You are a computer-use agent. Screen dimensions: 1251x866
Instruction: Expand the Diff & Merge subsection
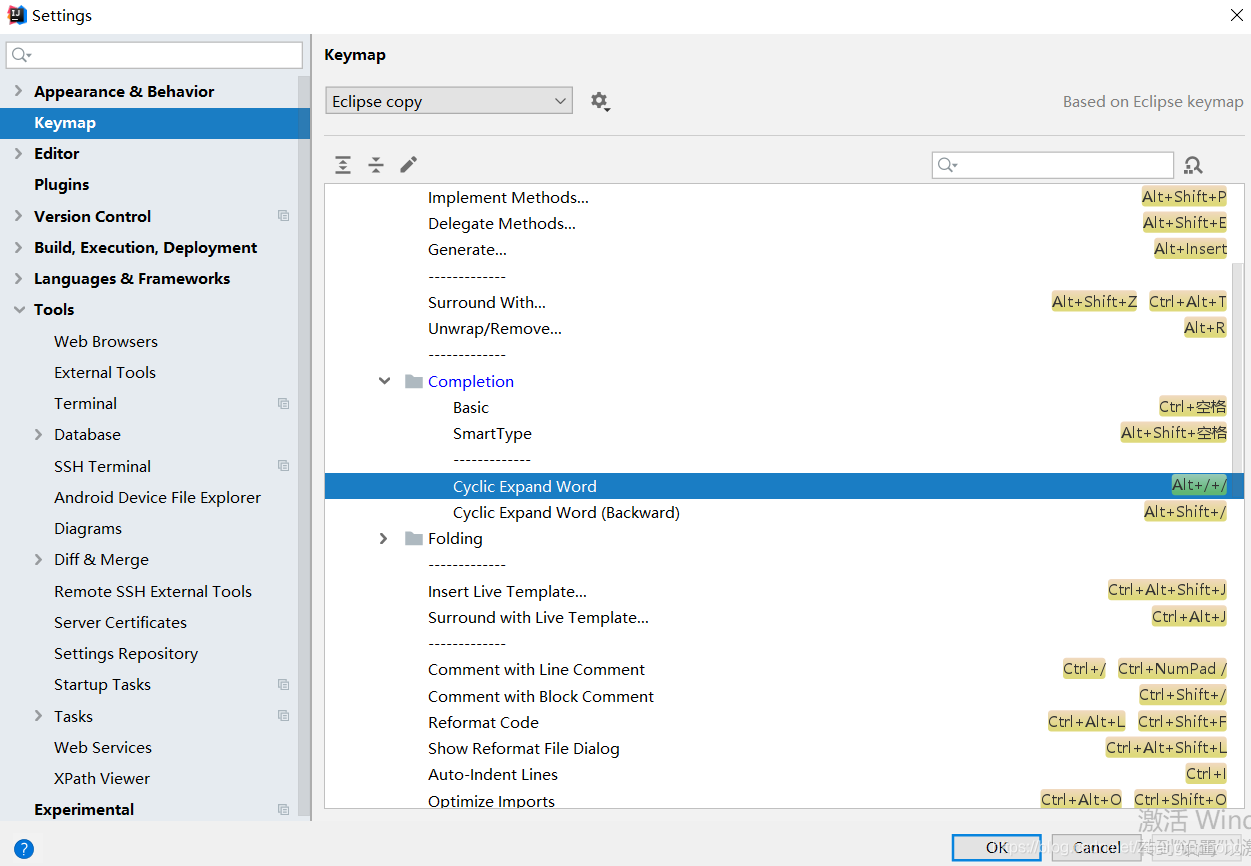coord(38,560)
